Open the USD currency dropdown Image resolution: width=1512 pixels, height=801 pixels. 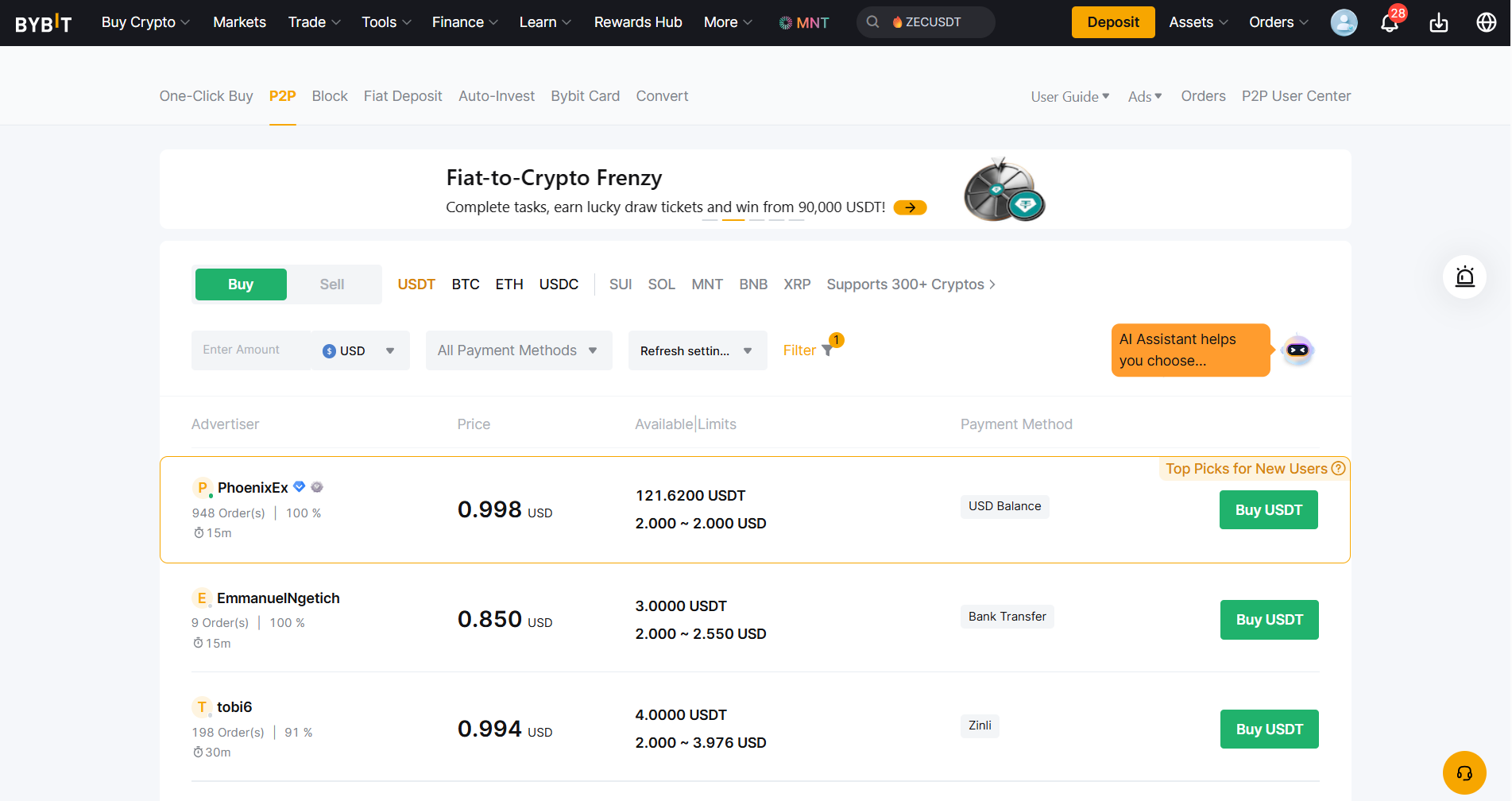pos(360,350)
